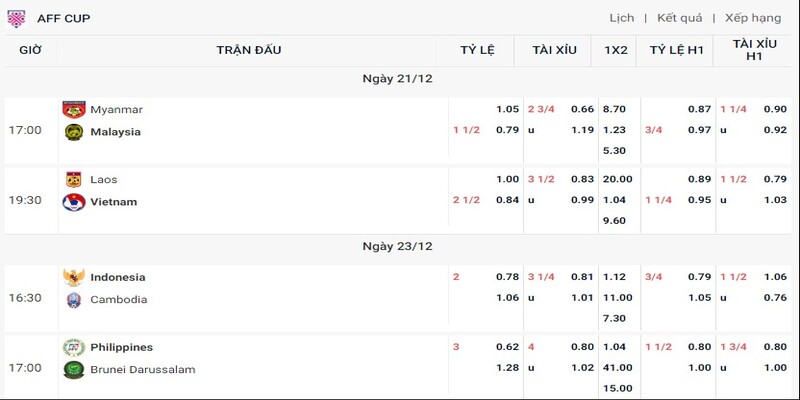
Task: Click the Laos team crest
Action: point(74,180)
